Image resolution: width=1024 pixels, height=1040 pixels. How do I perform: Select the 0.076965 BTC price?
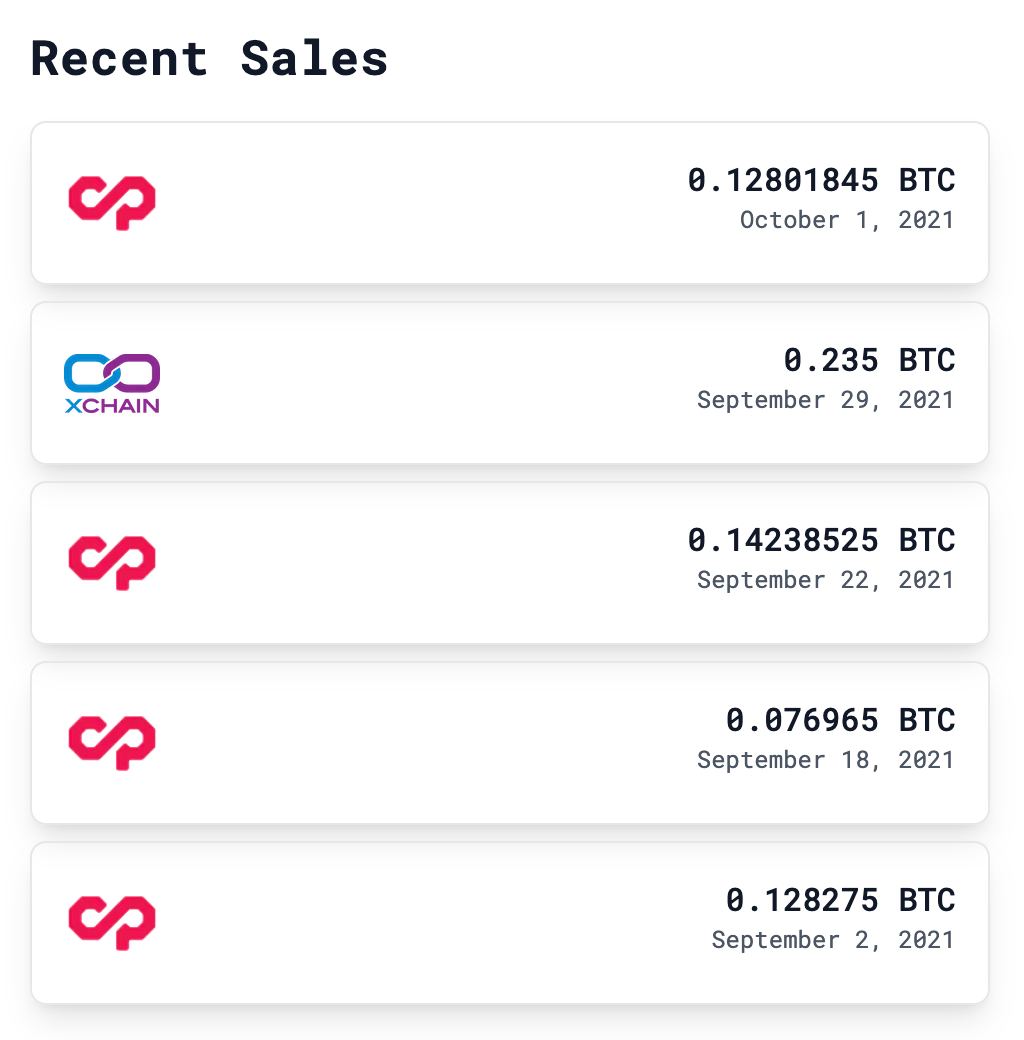[x=840, y=720]
